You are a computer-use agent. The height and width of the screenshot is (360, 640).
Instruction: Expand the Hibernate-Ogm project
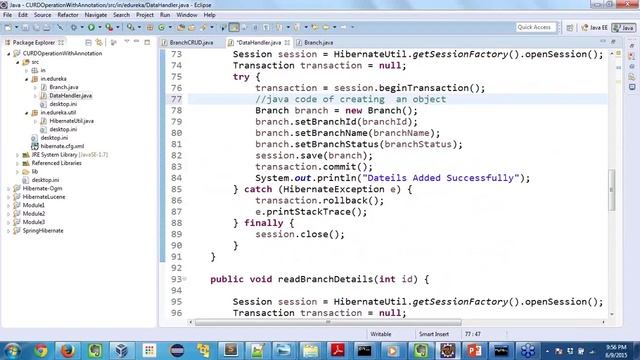(x=9, y=189)
